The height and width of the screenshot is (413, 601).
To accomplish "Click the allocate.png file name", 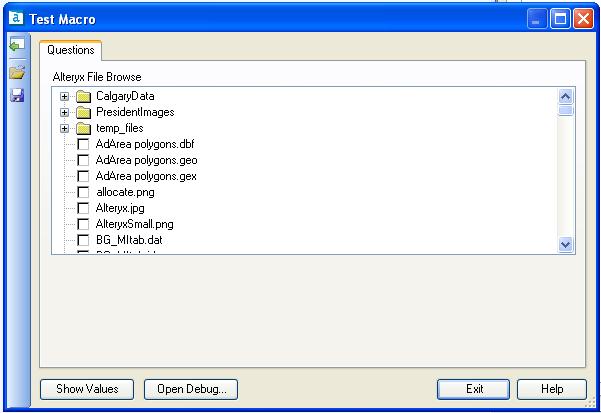I will point(125,192).
